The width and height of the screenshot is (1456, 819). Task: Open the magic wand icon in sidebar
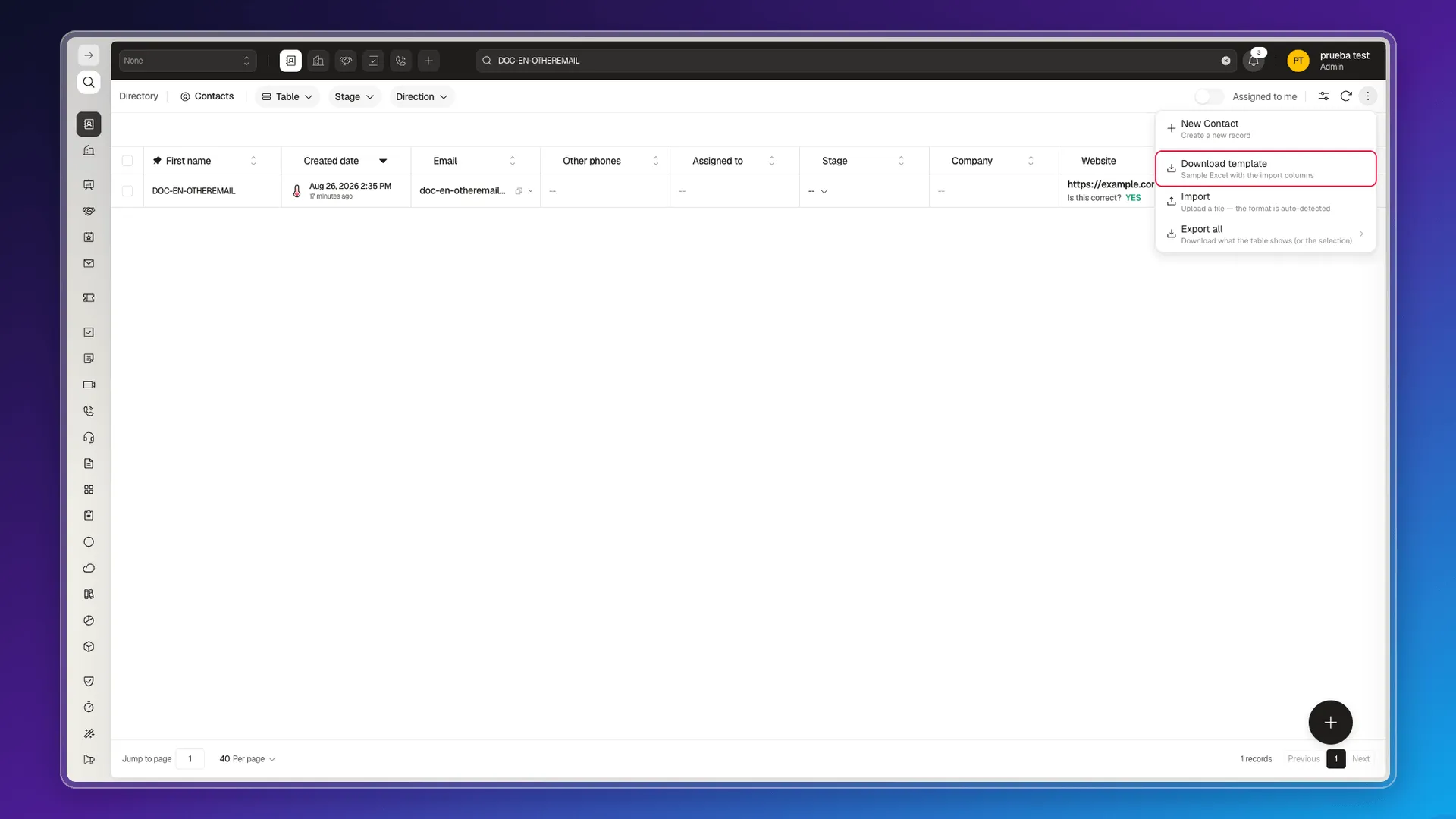(x=89, y=733)
